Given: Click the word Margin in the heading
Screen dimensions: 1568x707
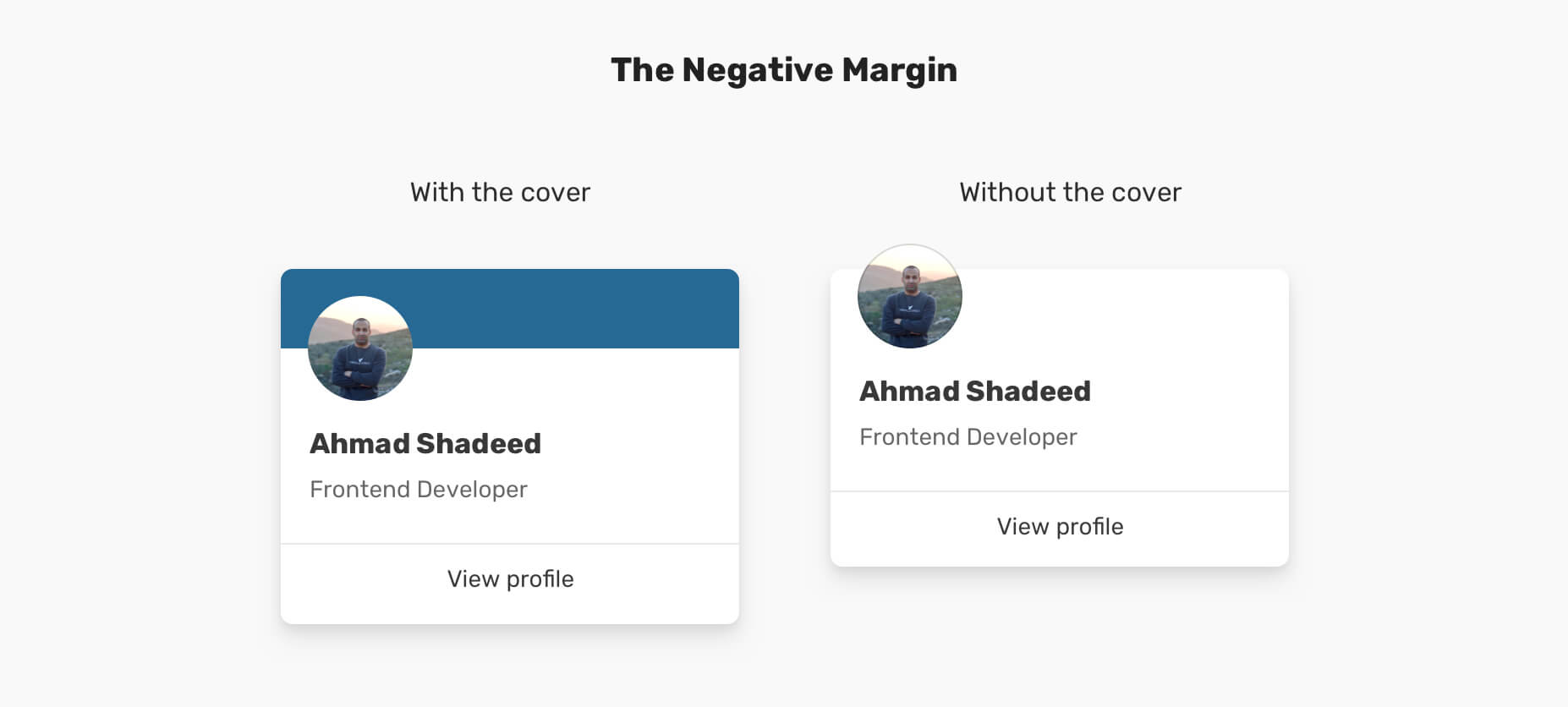Looking at the screenshot, I should pyautogui.click(x=899, y=70).
